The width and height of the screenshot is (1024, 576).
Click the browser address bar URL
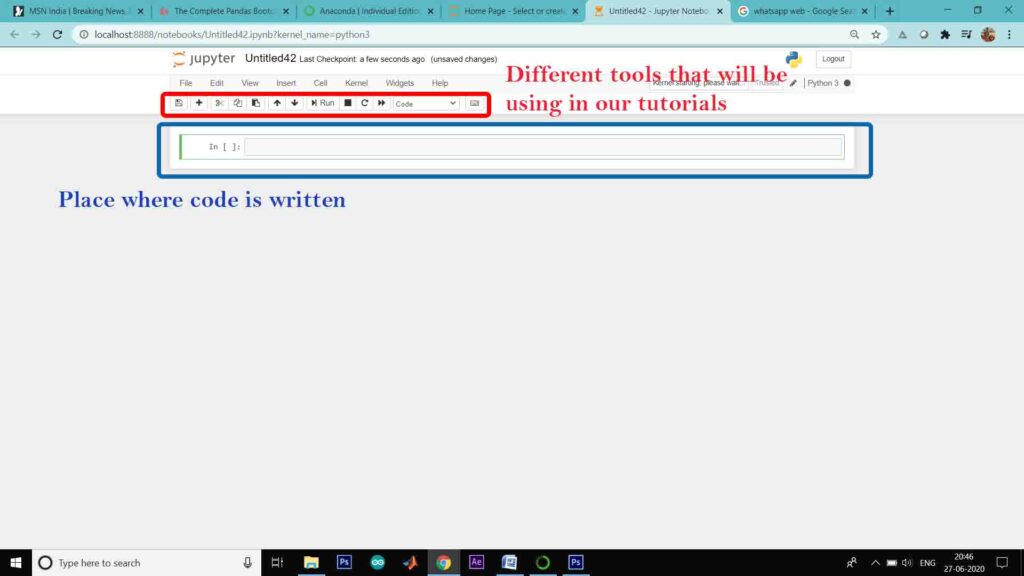(x=232, y=35)
